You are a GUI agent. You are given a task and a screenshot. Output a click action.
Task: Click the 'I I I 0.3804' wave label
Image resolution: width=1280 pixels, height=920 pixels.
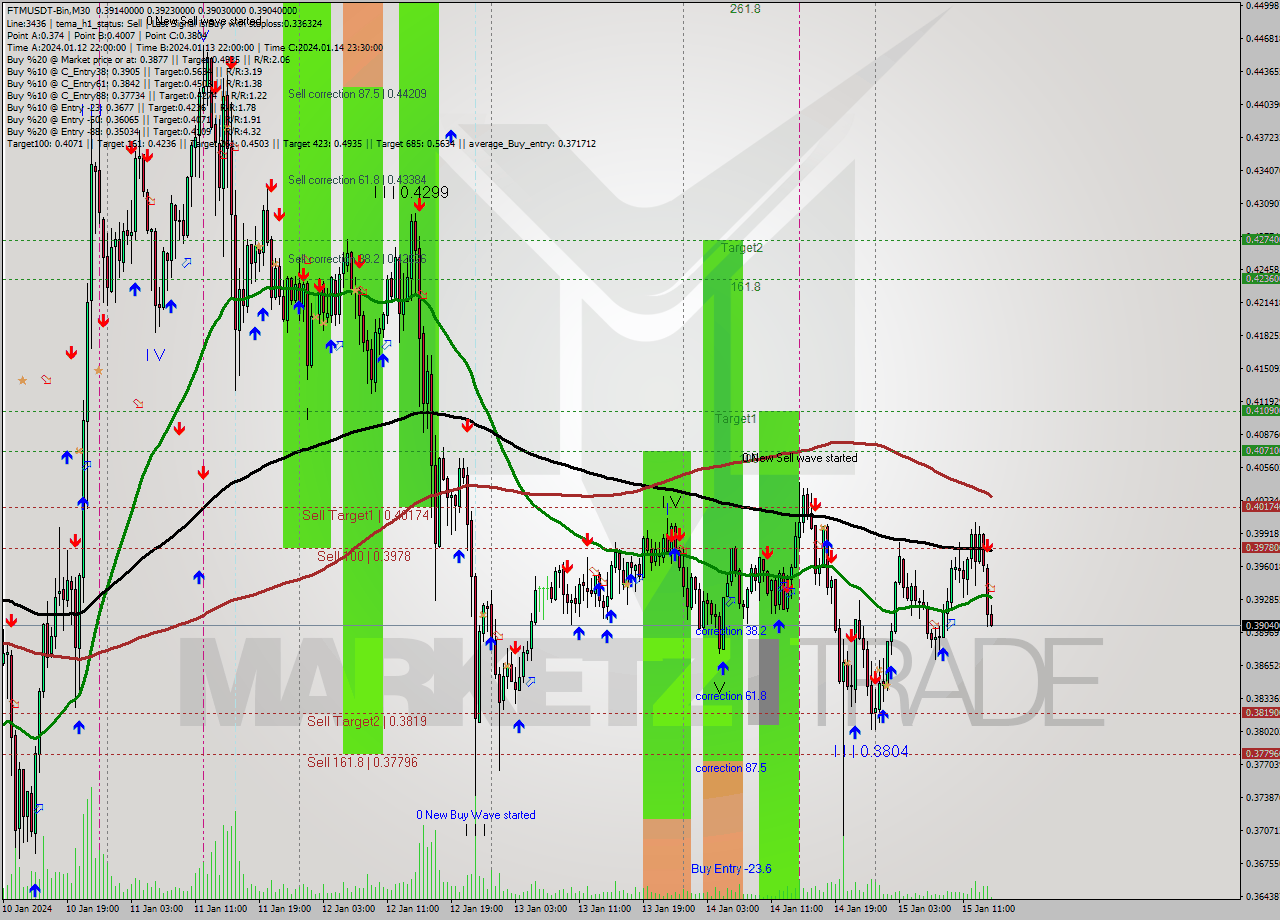(871, 751)
